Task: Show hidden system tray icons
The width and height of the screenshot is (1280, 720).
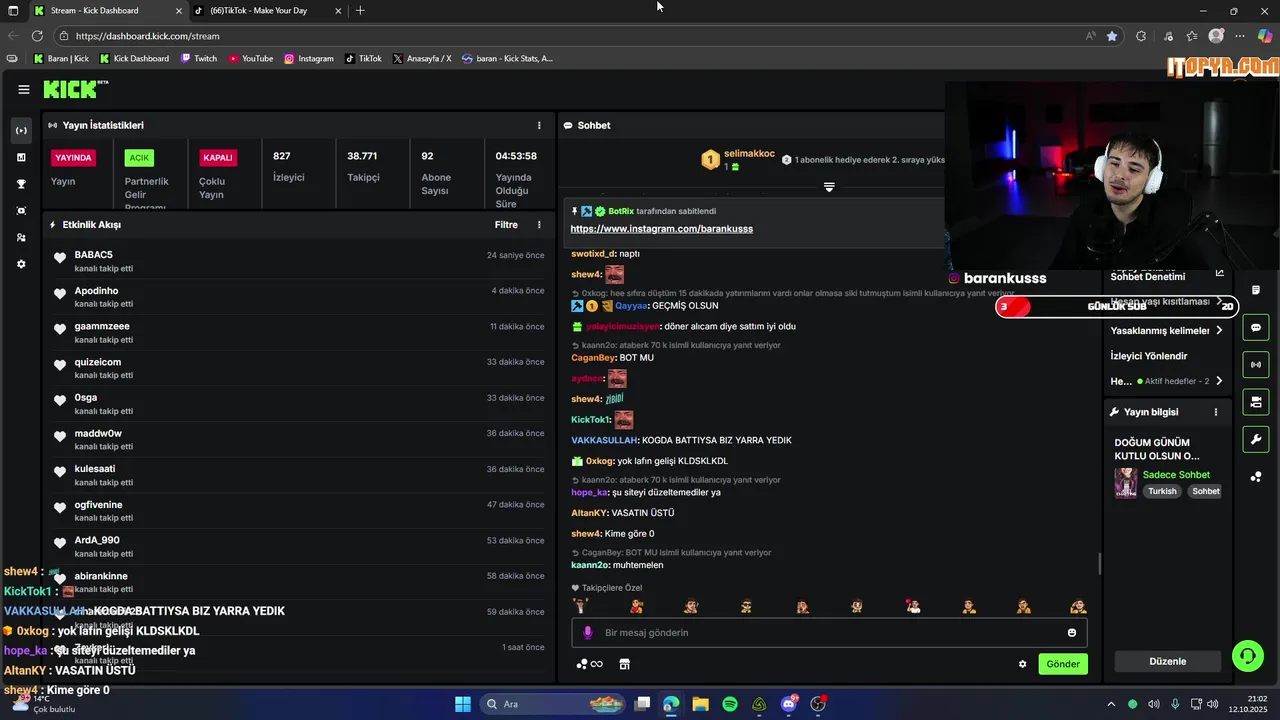Action: coord(1110,704)
